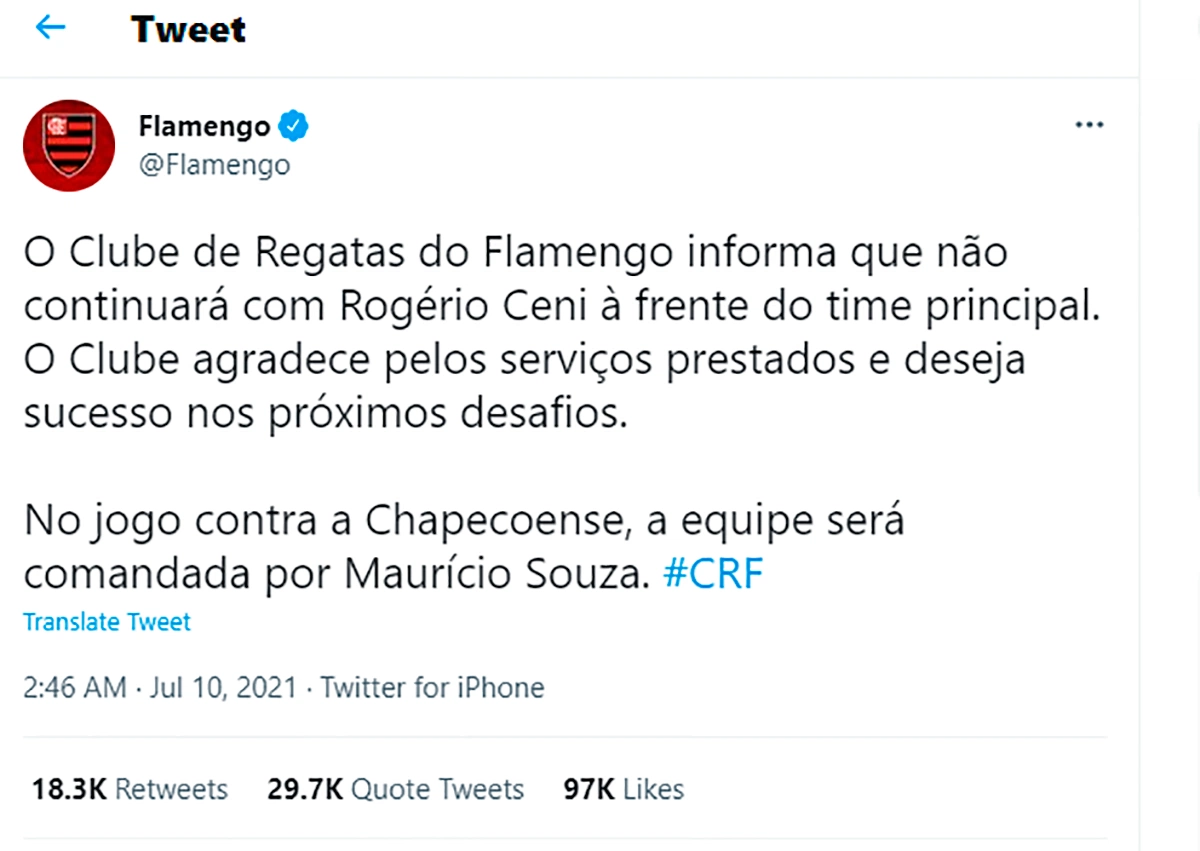The height and width of the screenshot is (851, 1200).
Task: Open the three-dot more options menu
Action: (1088, 125)
